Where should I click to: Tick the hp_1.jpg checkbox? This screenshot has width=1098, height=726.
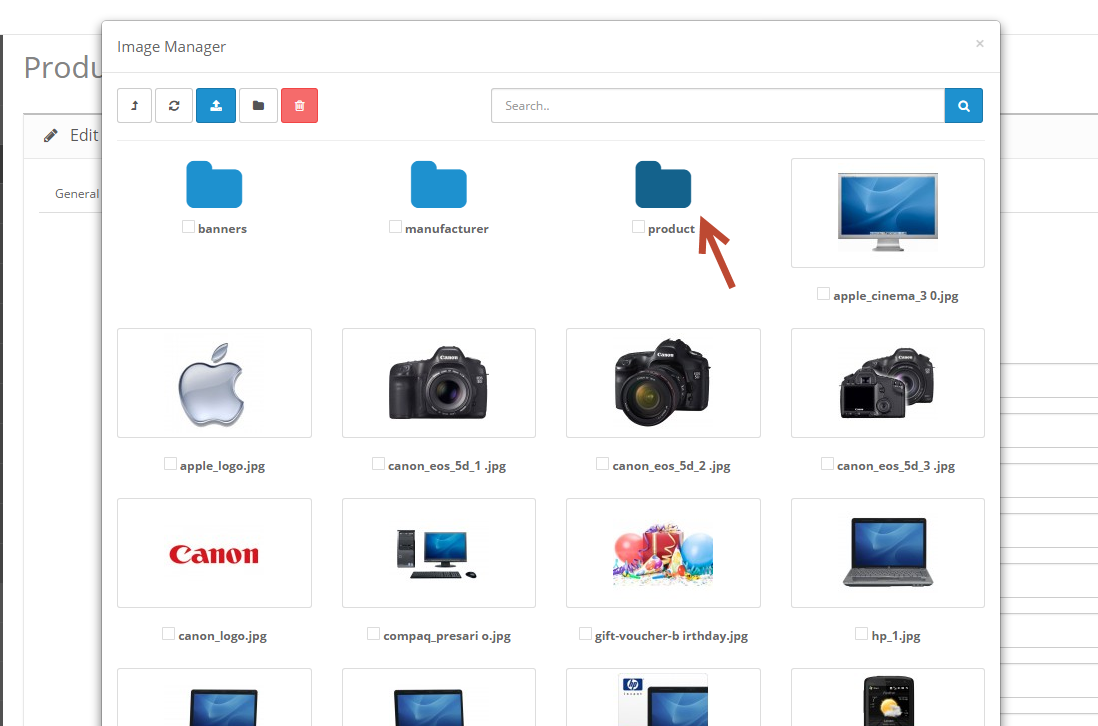[x=861, y=634]
